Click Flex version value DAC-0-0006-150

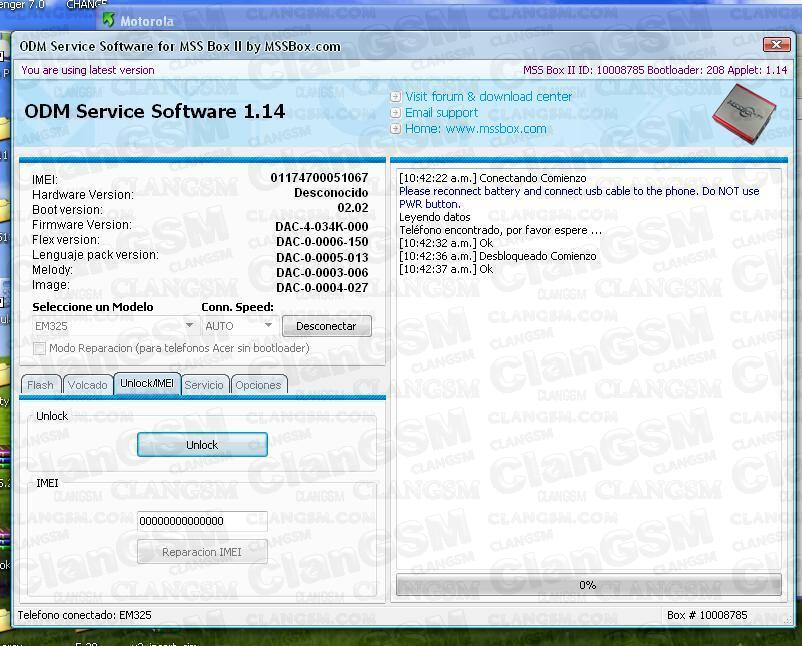(322, 241)
